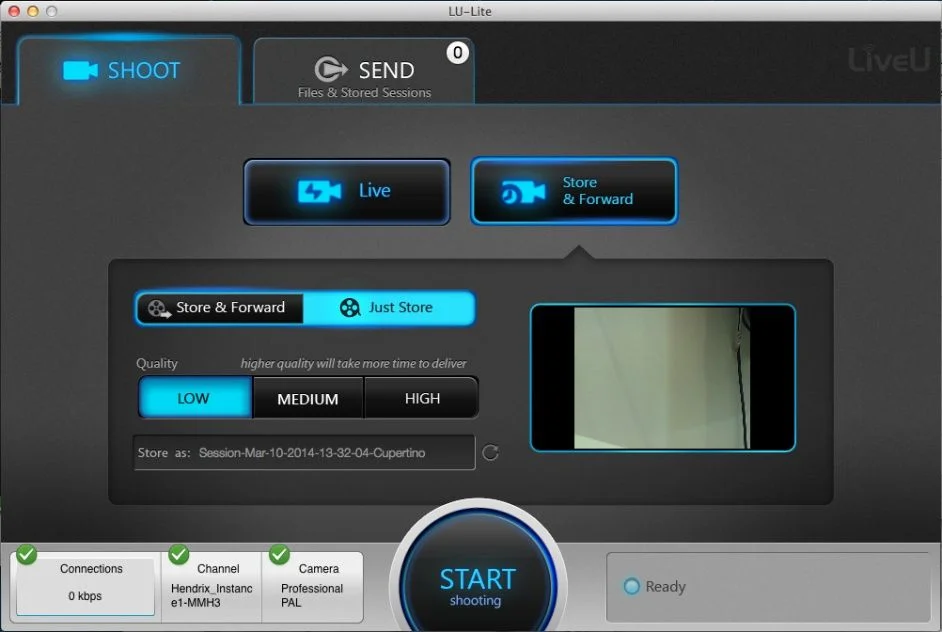
Task: Click the reel arrow icon beside Store & Forward
Action: click(159, 309)
